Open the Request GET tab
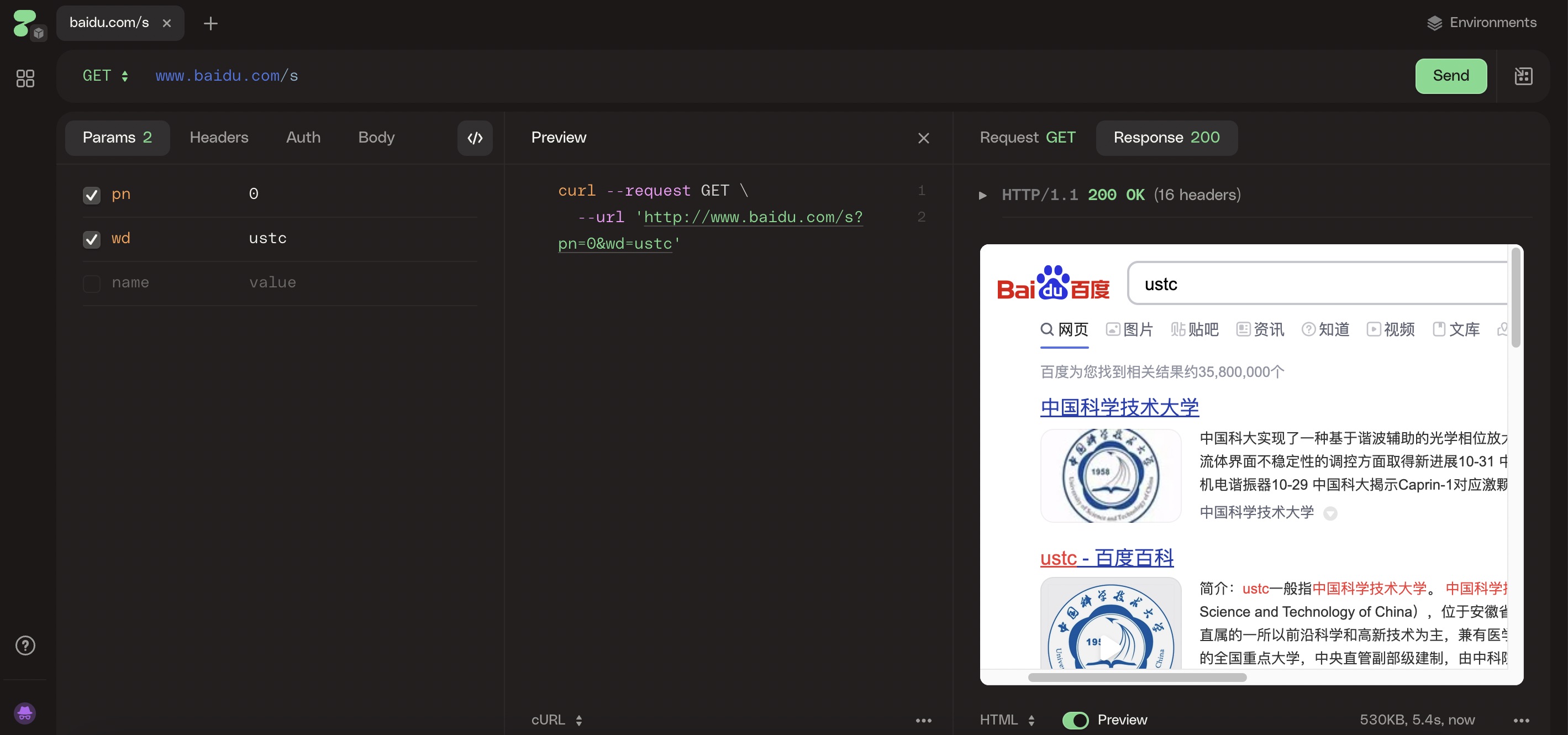1568x735 pixels. pyautogui.click(x=1028, y=138)
